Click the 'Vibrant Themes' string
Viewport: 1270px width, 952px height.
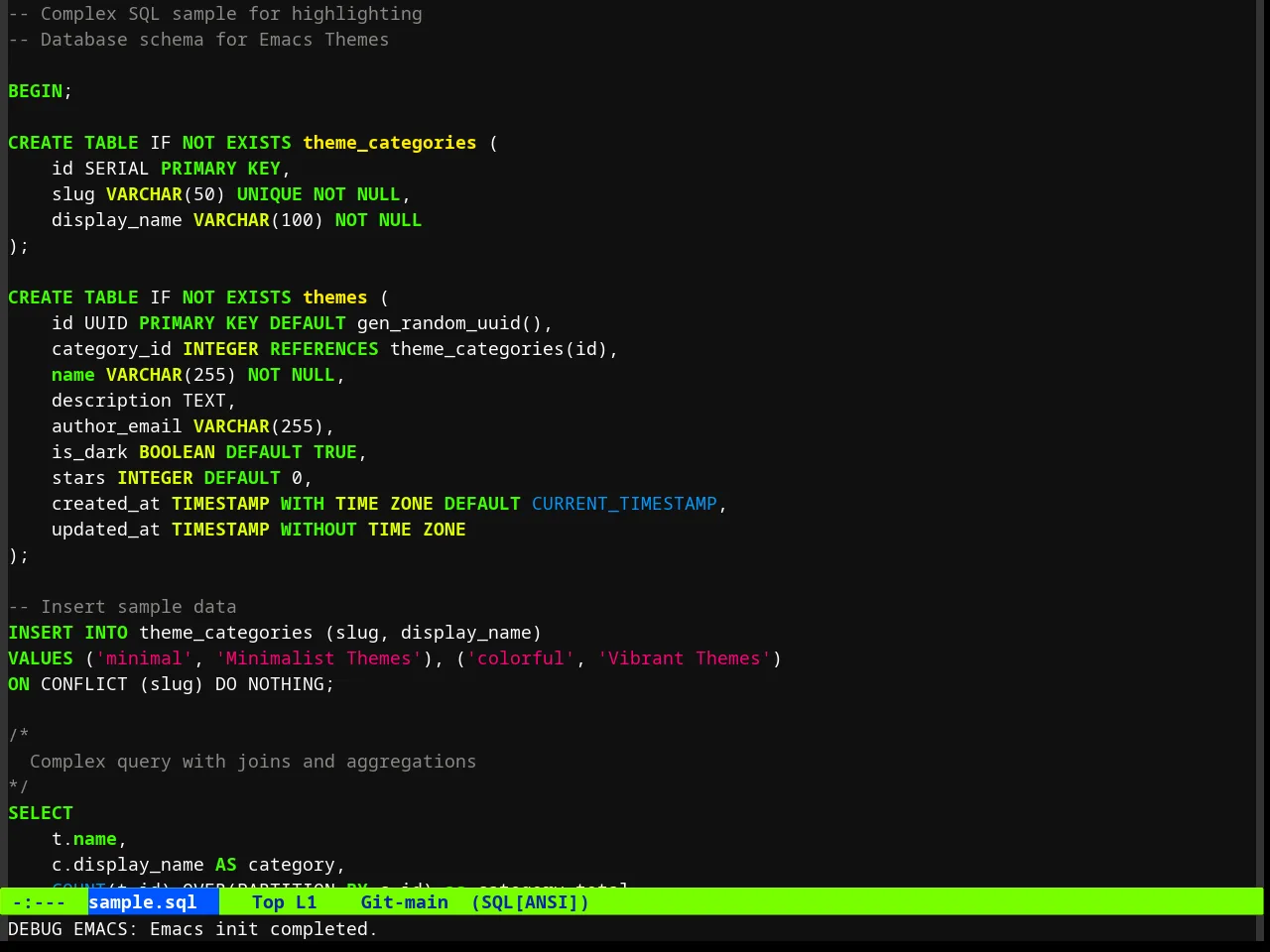[685, 658]
